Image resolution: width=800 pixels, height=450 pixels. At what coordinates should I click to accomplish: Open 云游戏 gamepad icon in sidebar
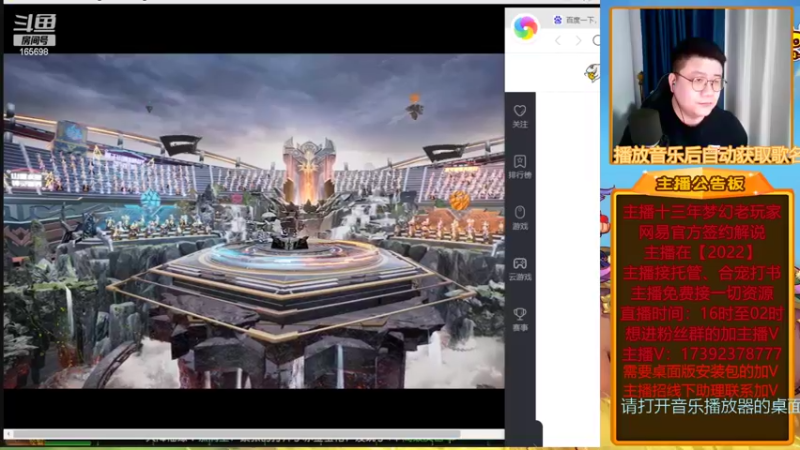pyautogui.click(x=520, y=263)
